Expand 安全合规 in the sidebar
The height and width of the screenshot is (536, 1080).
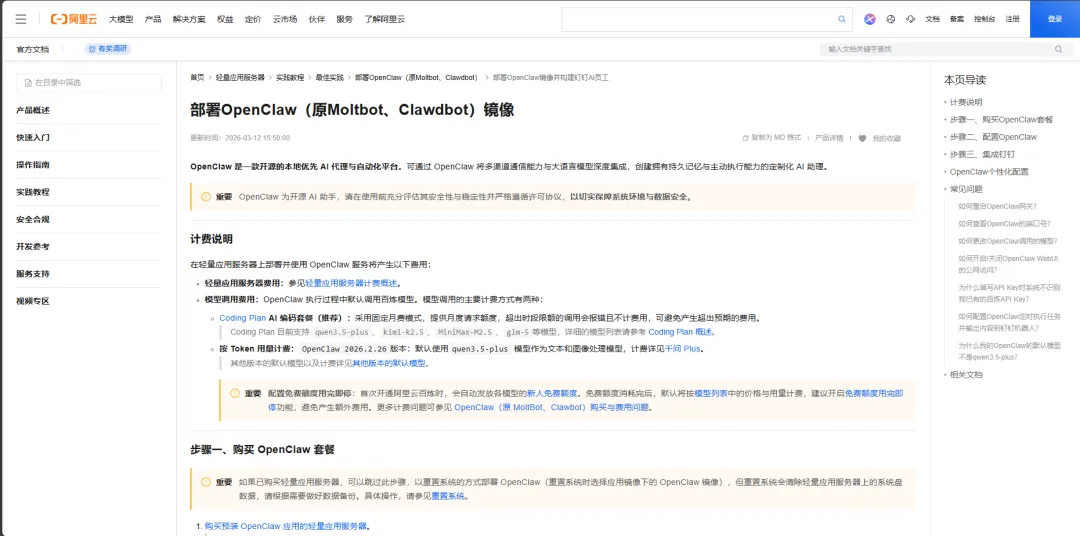pos(33,220)
